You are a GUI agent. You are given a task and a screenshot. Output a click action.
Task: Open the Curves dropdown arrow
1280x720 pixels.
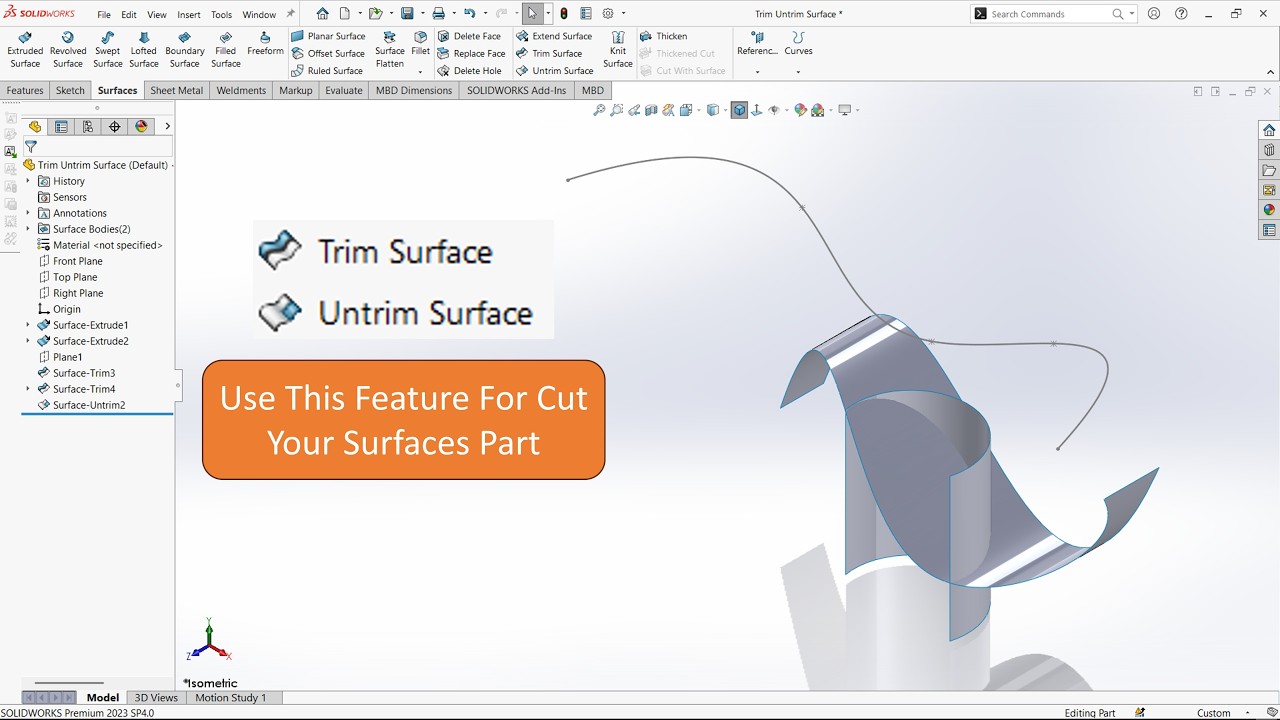pos(798,72)
